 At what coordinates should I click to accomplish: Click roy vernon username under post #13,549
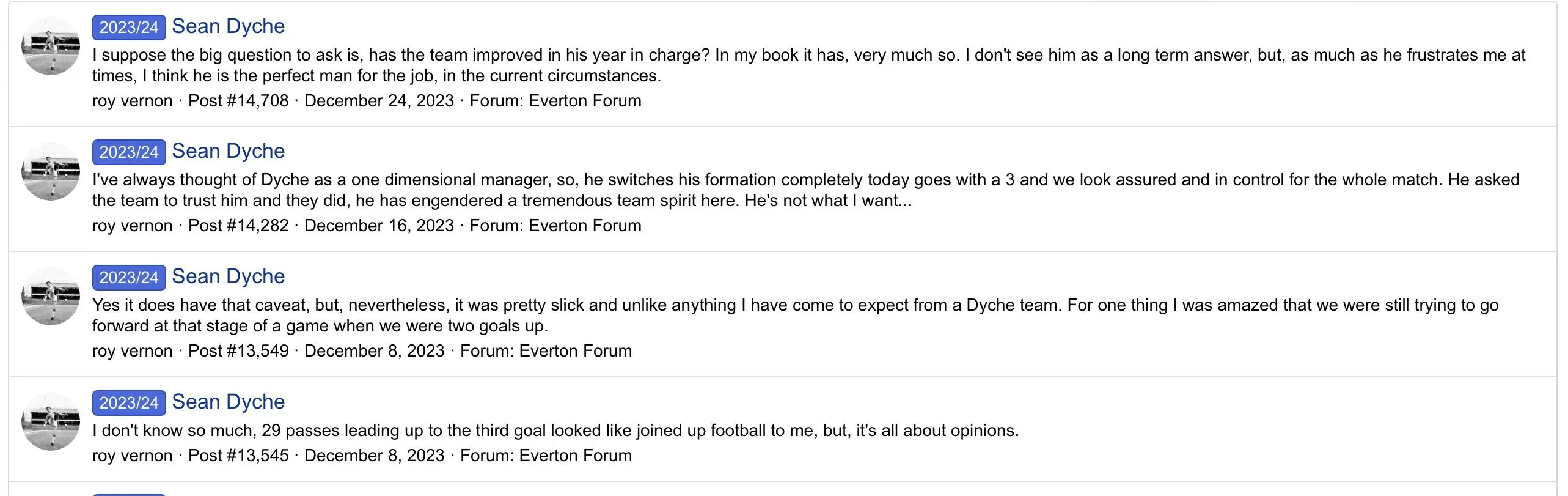pos(132,351)
